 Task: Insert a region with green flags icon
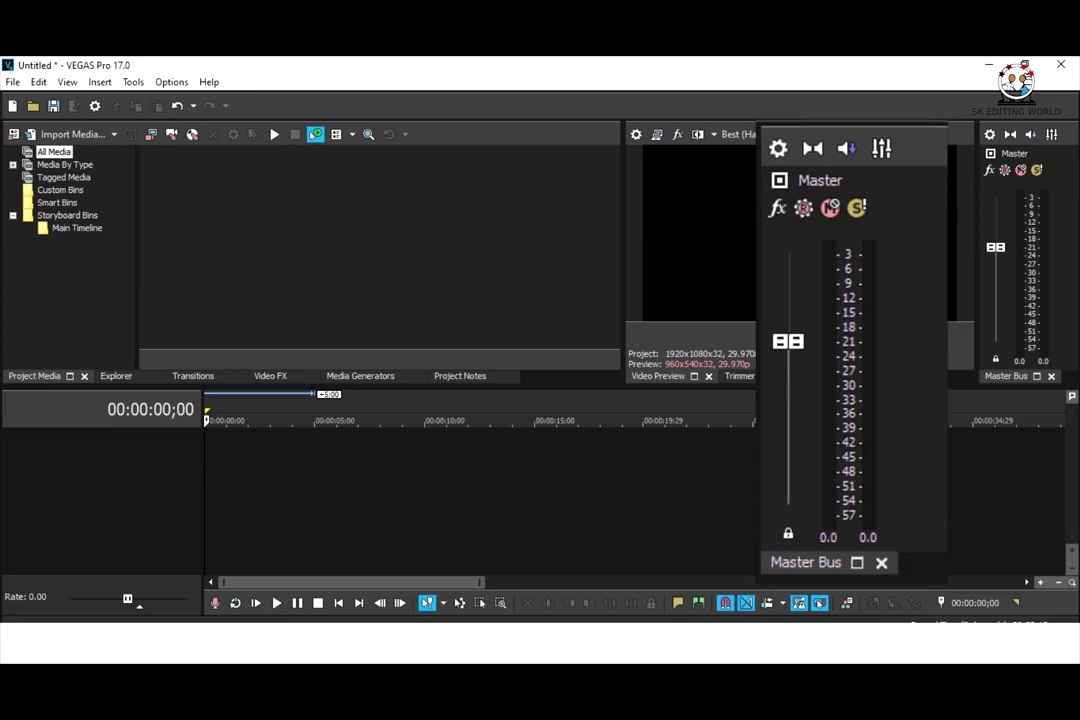tap(698, 603)
